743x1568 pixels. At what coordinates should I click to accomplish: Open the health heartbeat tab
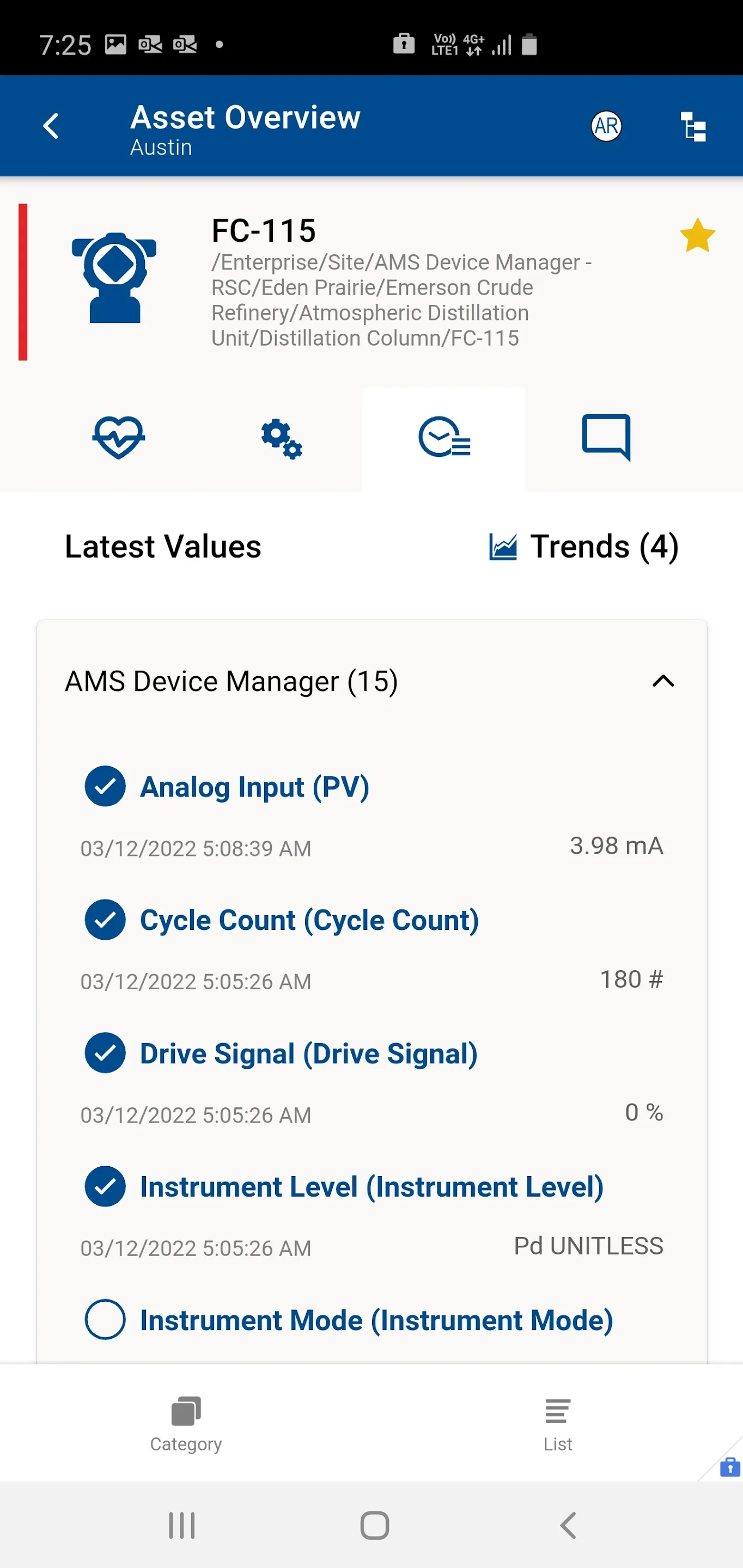(x=119, y=437)
